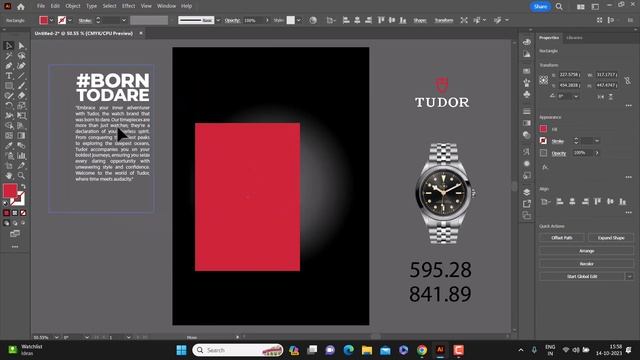The height and width of the screenshot is (360, 640).
Task: Open the Properties stroke weight dropdown
Action: click(x=597, y=141)
